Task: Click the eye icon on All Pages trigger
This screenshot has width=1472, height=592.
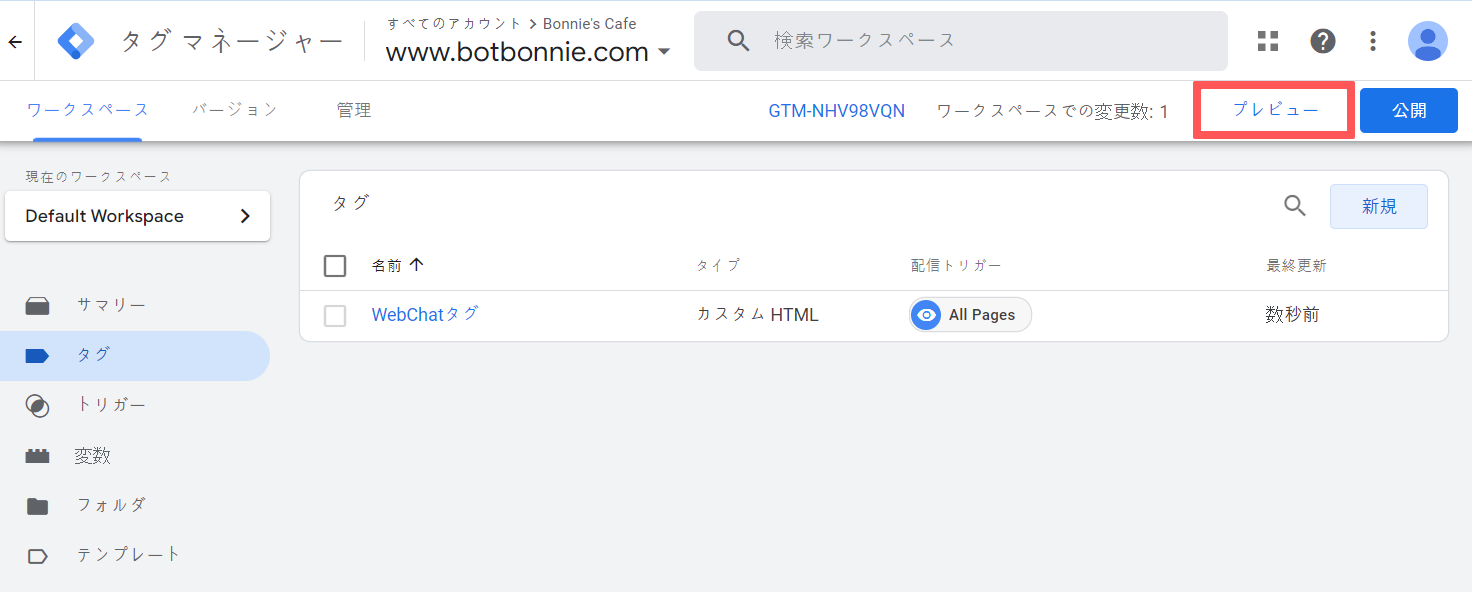Action: coord(927,315)
